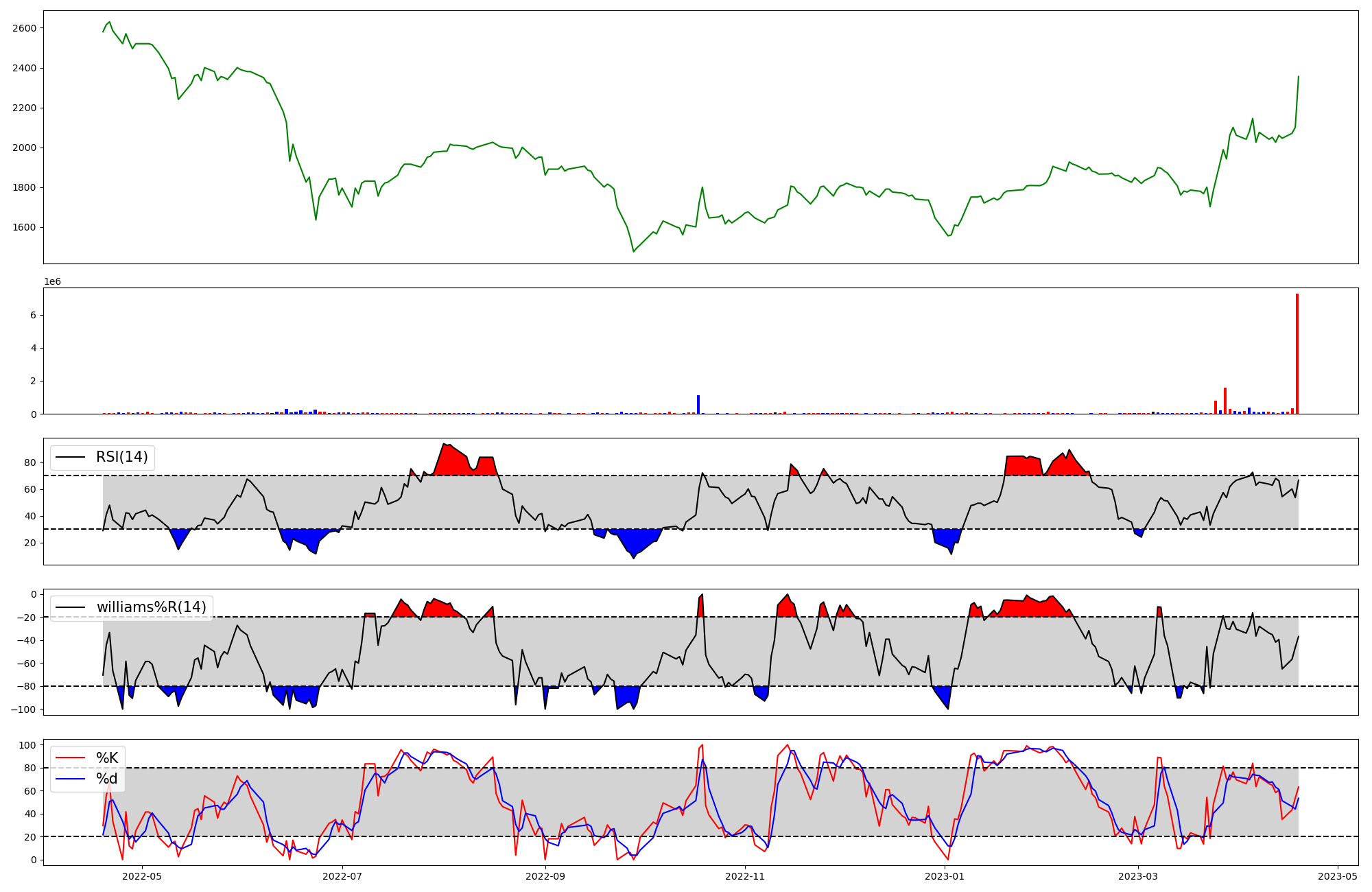Click the -20 tick on Williams %R axis
Screen dimensions: 1372x892
coord(25,618)
